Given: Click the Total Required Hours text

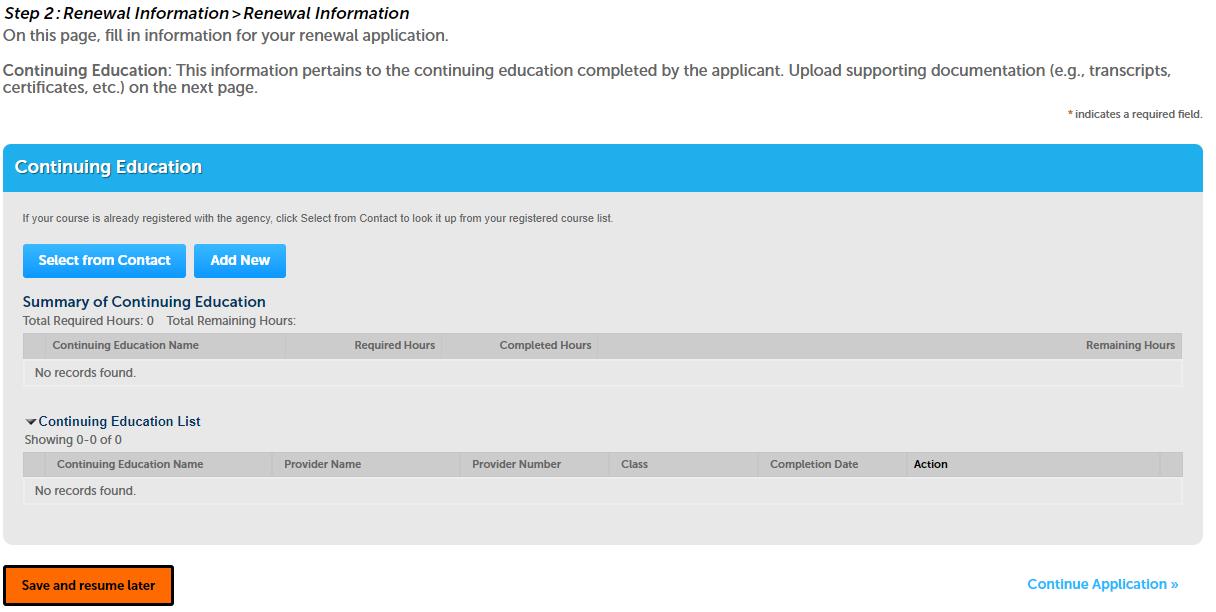Looking at the screenshot, I should [x=88, y=321].
